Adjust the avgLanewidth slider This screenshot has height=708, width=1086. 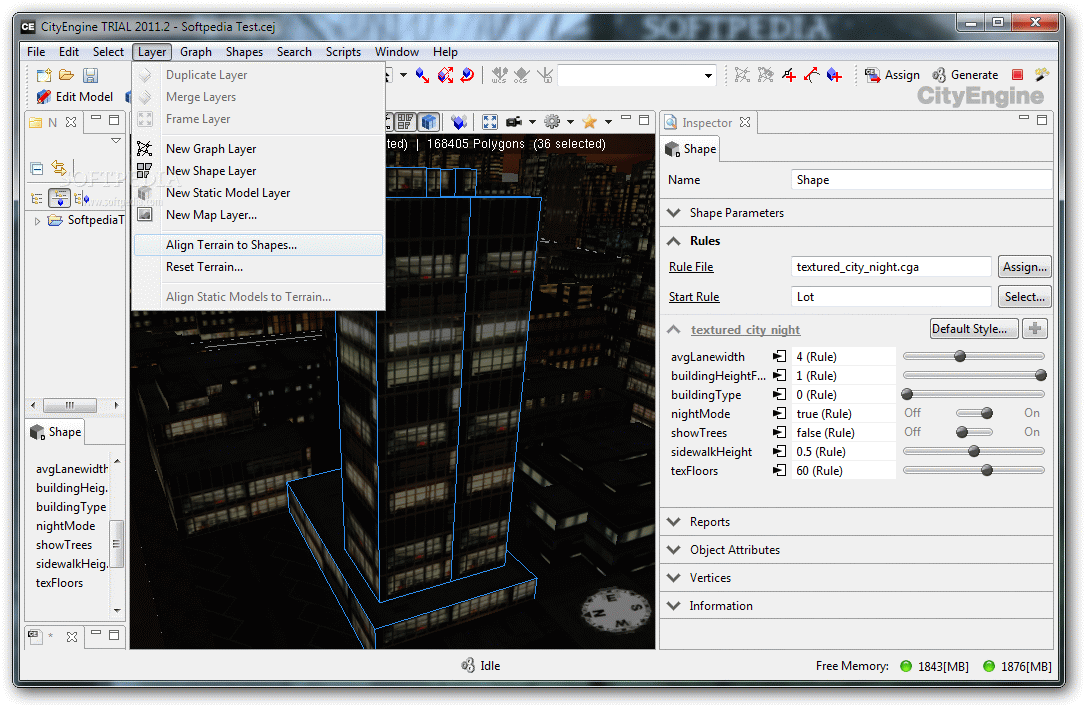point(973,357)
